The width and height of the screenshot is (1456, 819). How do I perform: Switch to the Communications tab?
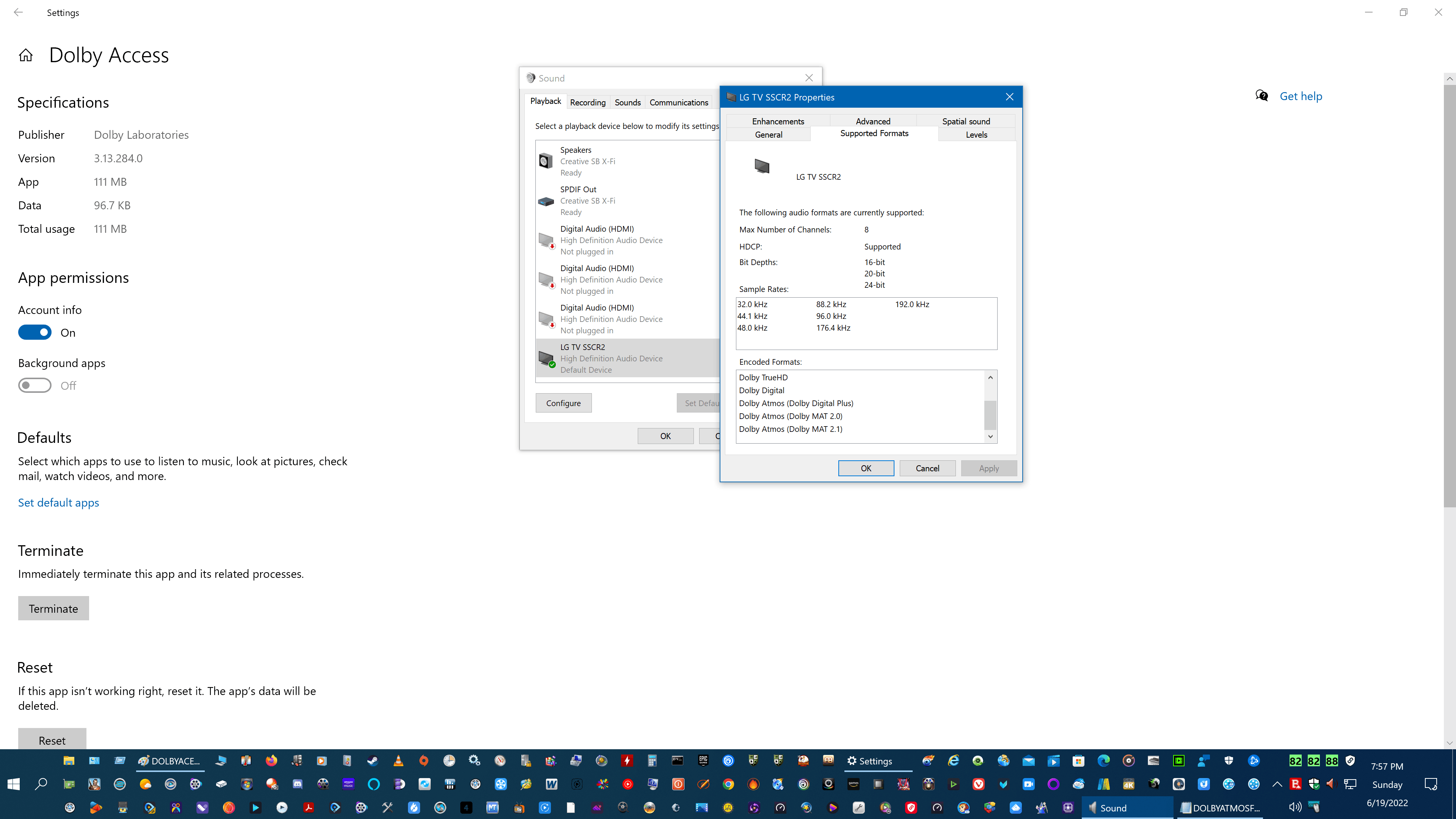(679, 102)
